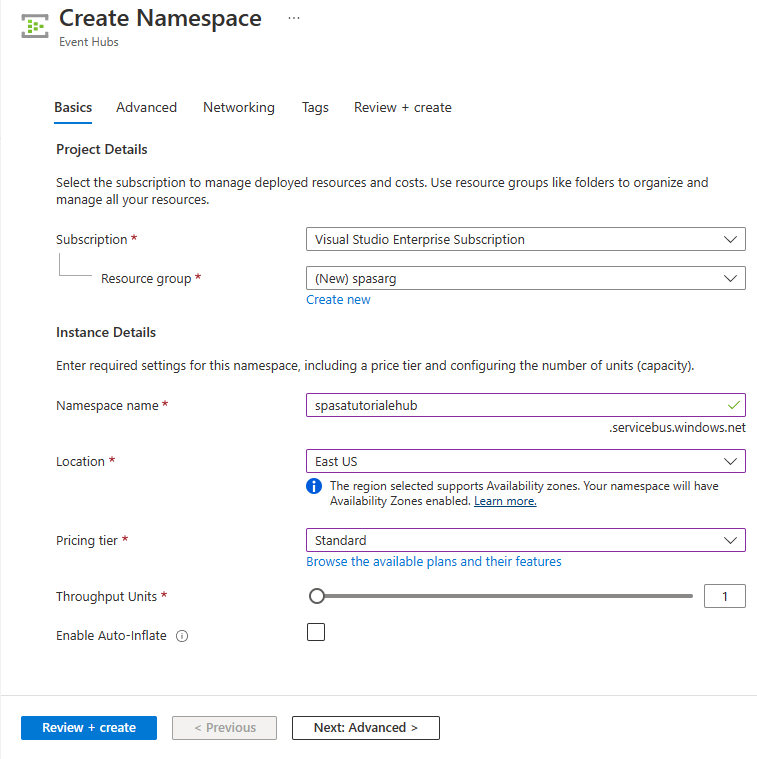The height and width of the screenshot is (759, 757).
Task: Click the Namespace name input field
Action: [x=515, y=405]
